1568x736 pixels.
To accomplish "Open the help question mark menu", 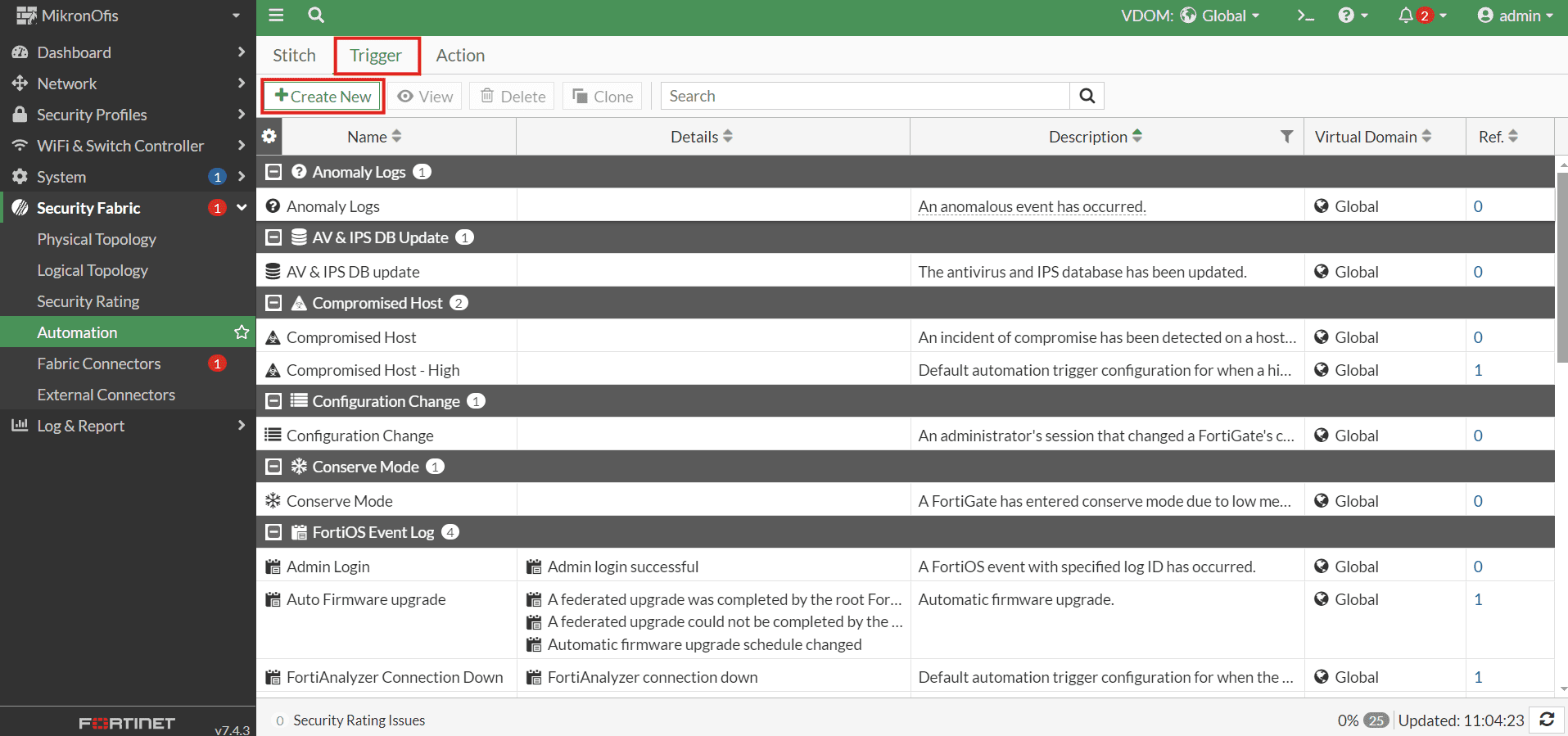I will point(1353,16).
